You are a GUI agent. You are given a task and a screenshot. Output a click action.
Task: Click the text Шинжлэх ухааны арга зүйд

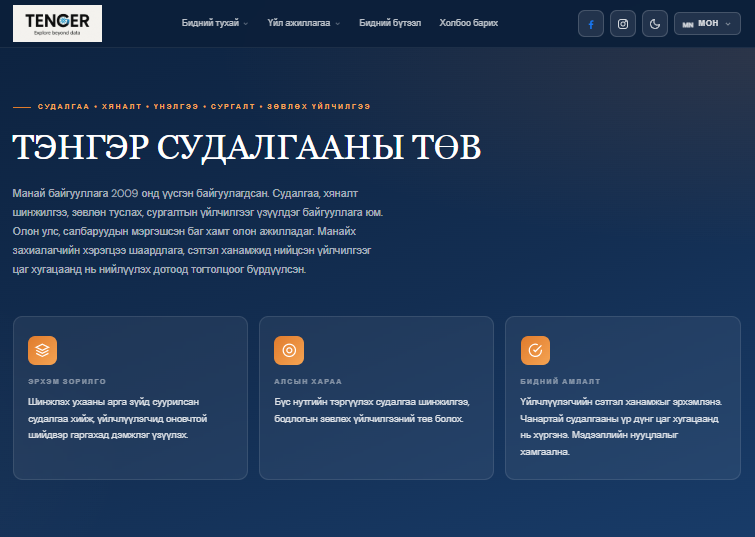(x=118, y=418)
